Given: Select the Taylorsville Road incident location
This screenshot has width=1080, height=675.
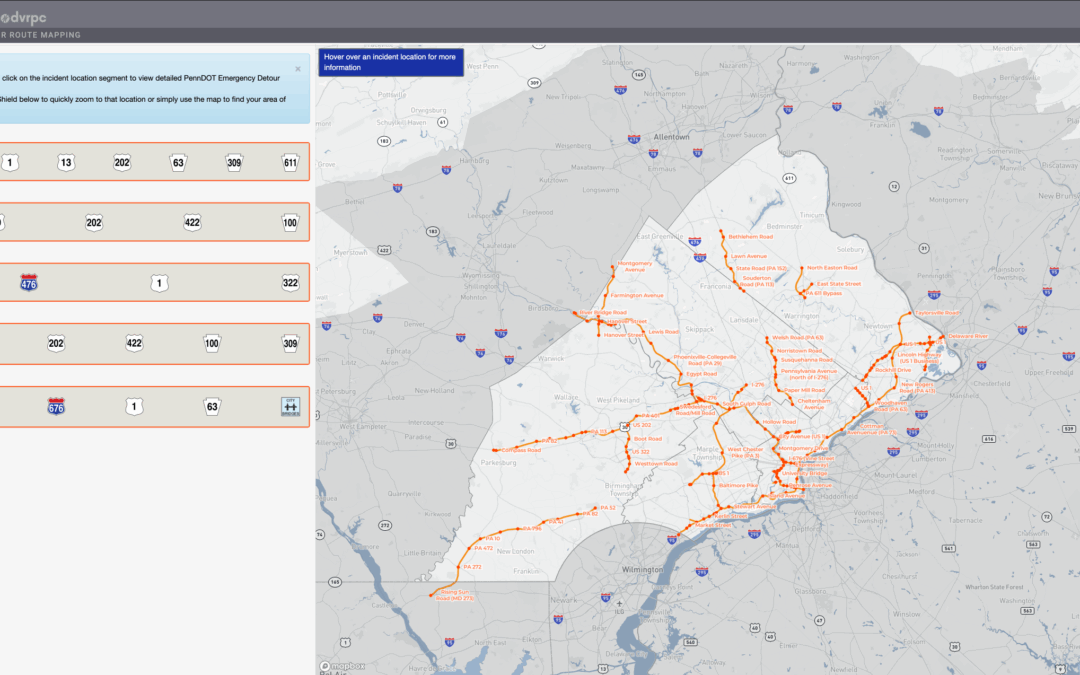Looking at the screenshot, I should click(936, 312).
